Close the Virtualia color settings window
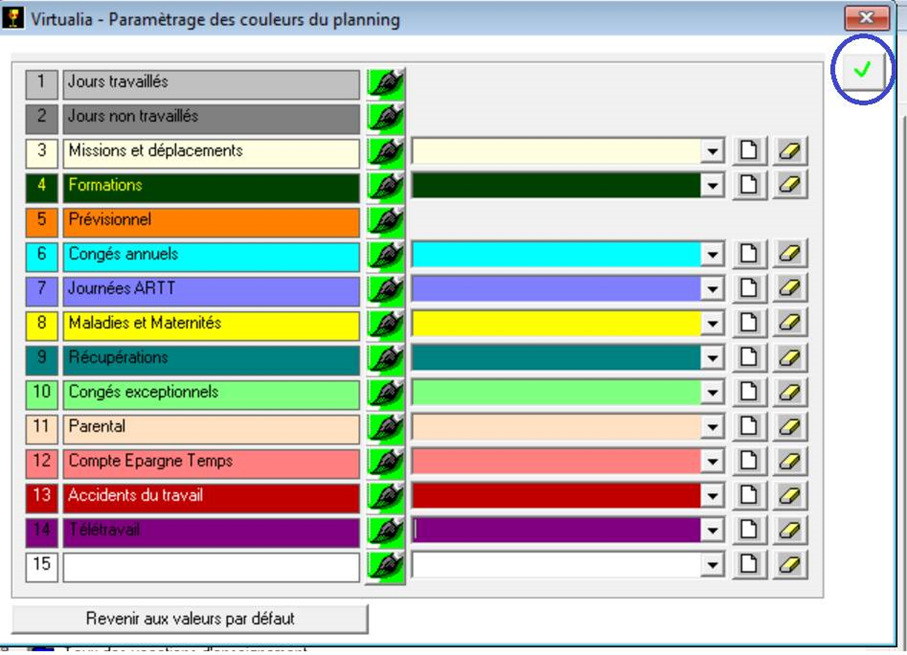The image size is (907, 655). coord(866,18)
